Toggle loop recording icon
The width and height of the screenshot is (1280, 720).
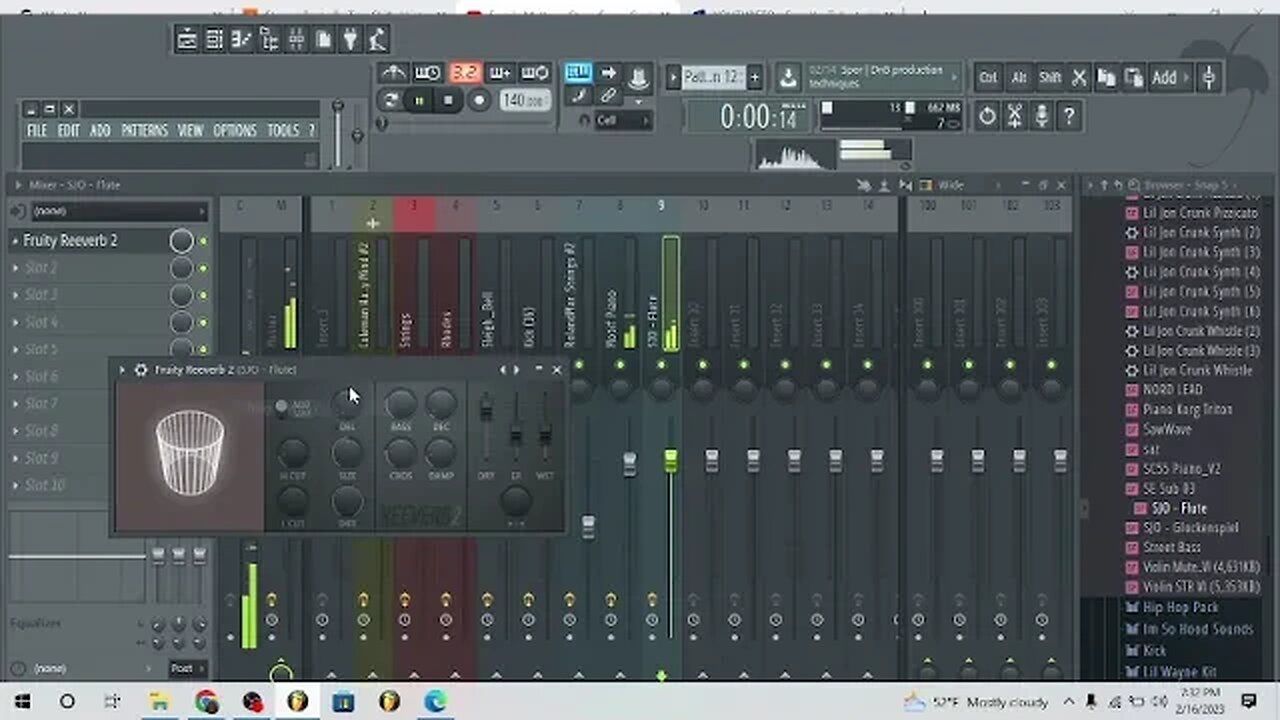coord(536,73)
